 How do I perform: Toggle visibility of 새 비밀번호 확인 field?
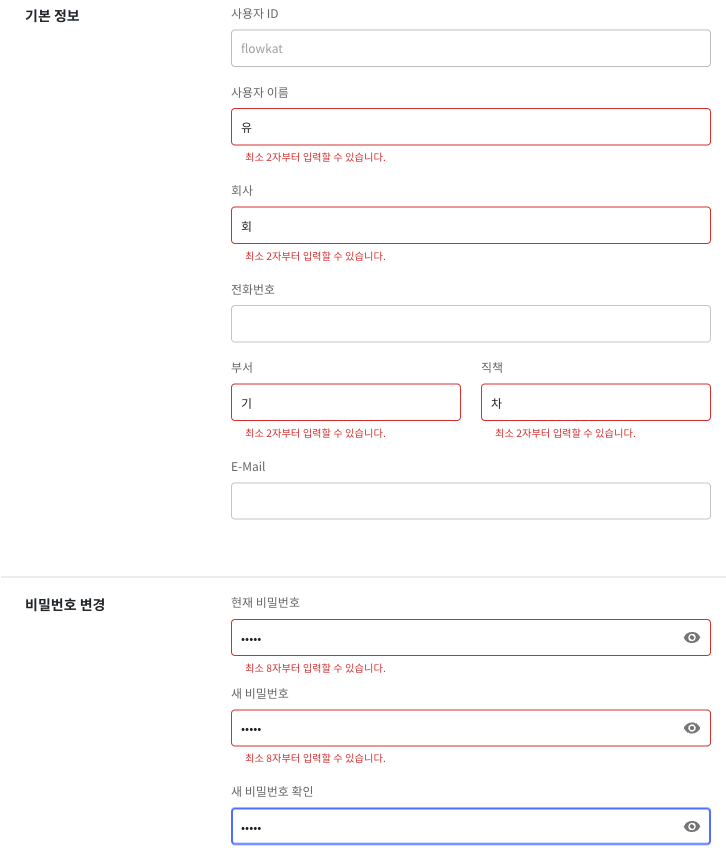coord(691,826)
